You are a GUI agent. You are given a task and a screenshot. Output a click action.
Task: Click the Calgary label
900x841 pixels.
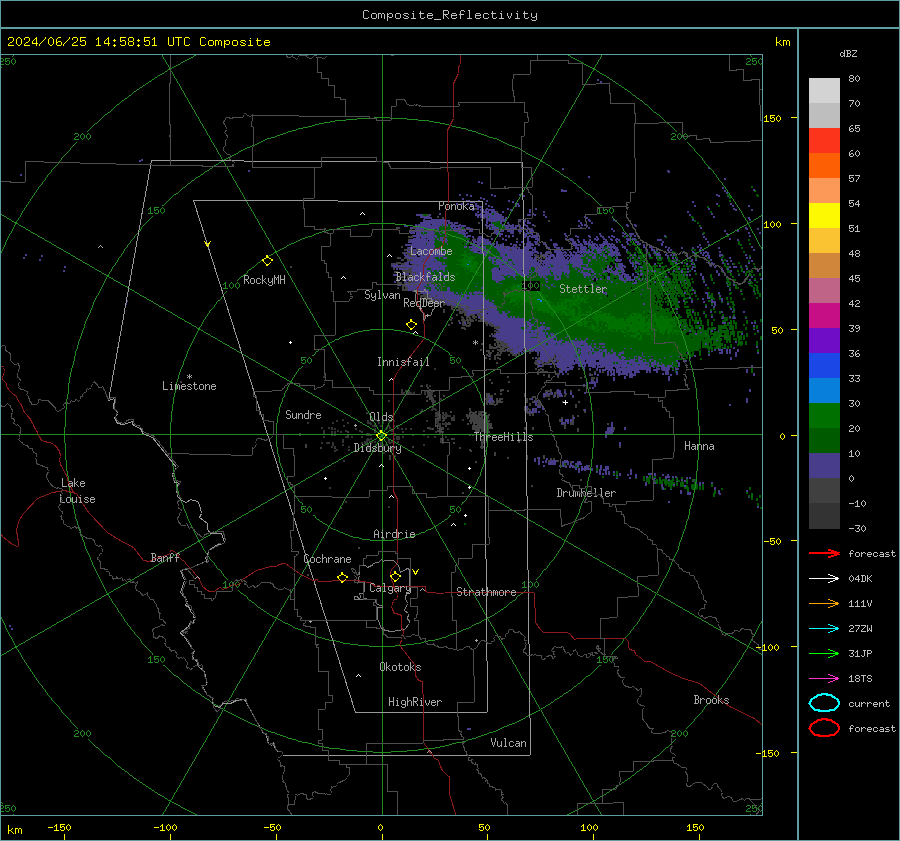click(390, 588)
